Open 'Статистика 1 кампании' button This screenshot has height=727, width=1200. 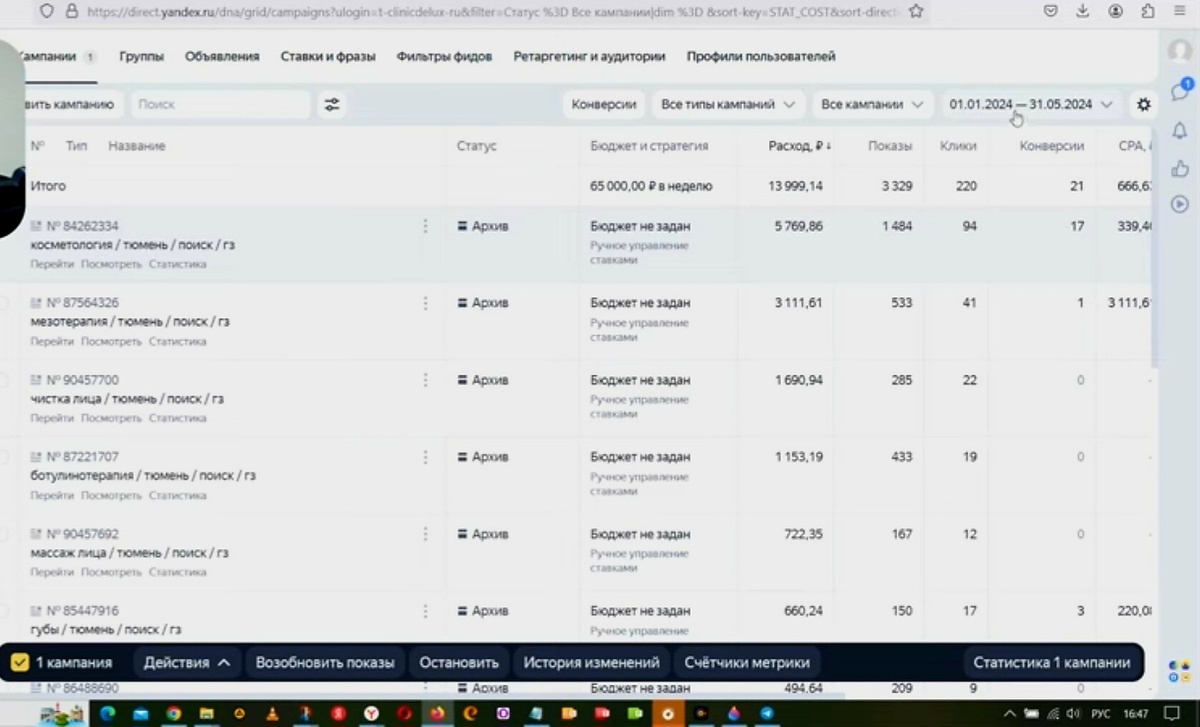point(1052,662)
